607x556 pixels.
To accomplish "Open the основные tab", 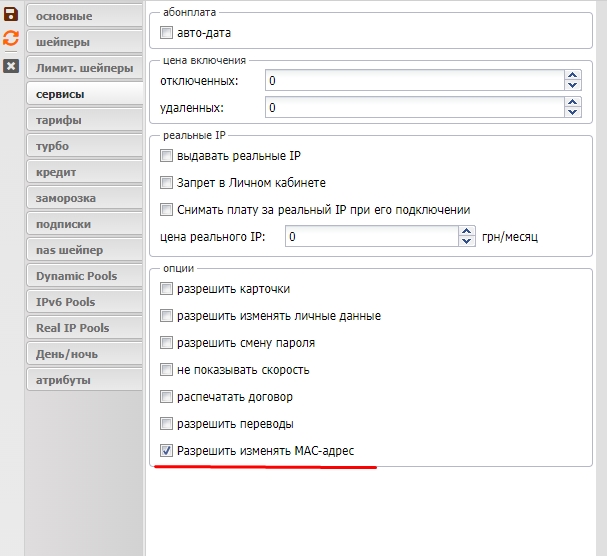I will pos(83,16).
